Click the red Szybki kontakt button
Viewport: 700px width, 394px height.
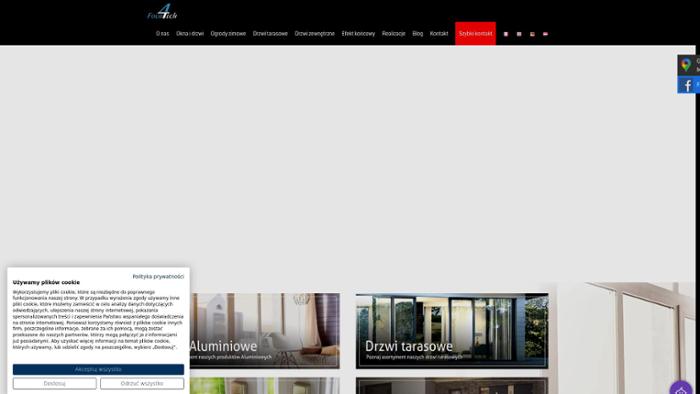pos(475,33)
